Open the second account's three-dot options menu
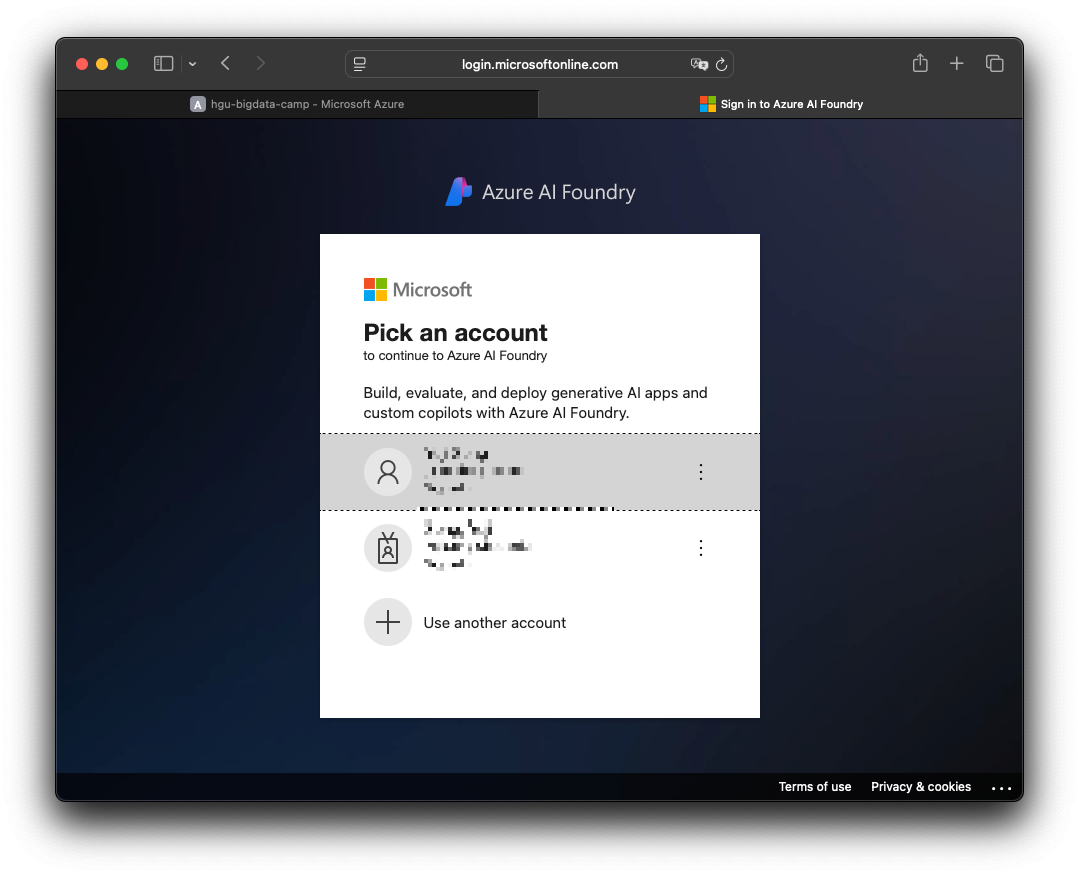Viewport: 1079px width, 875px height. (701, 548)
